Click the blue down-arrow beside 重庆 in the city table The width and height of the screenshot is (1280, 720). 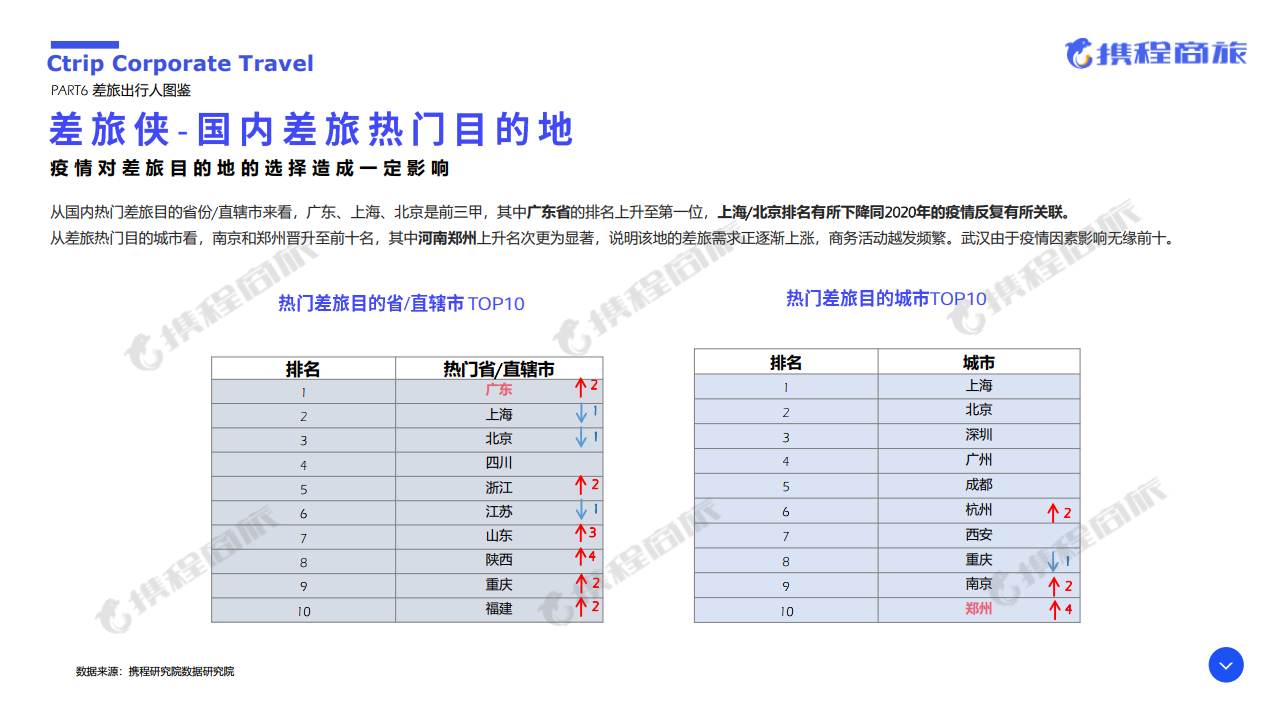point(1053,562)
